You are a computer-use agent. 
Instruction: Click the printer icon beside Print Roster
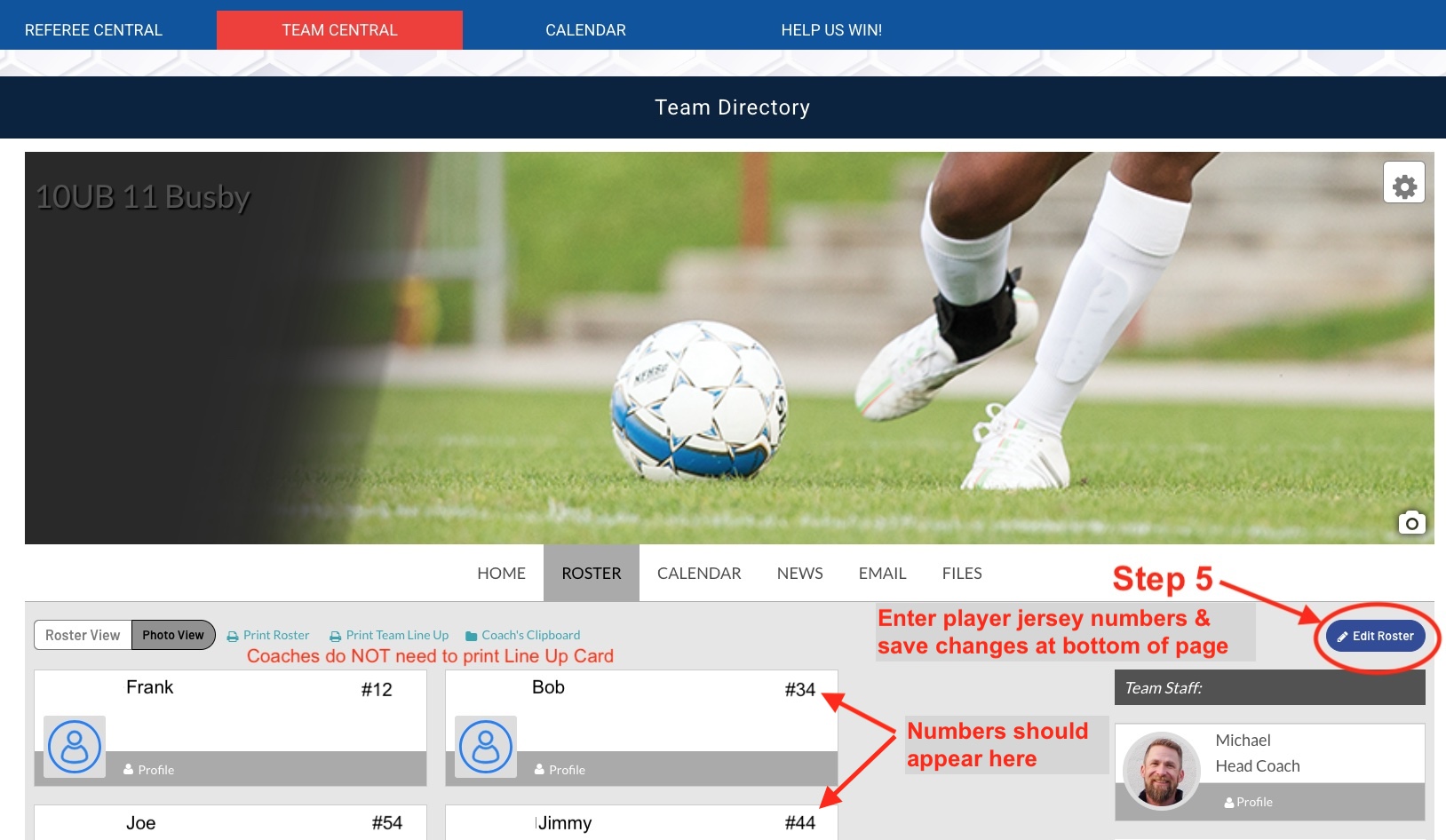(233, 636)
